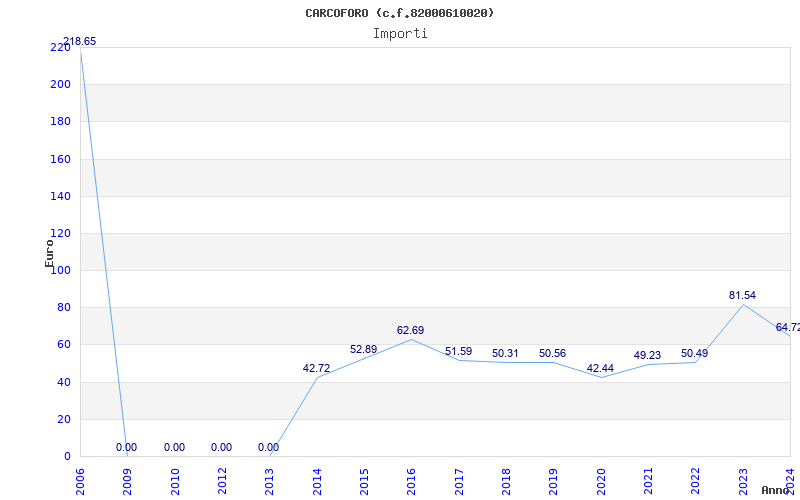
Task: Click the chart title CARCOFORO (c.f.82000610020)
Action: [x=399, y=13]
